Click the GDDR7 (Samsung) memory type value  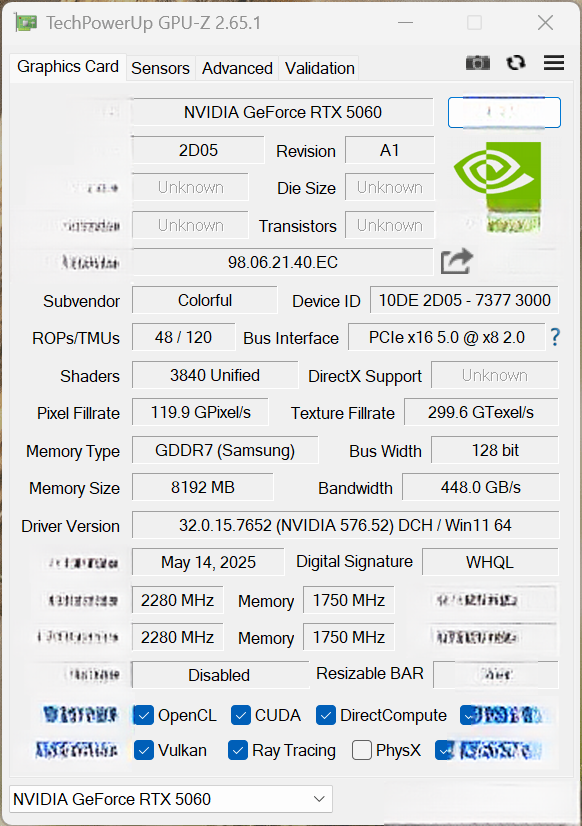pyautogui.click(x=225, y=450)
